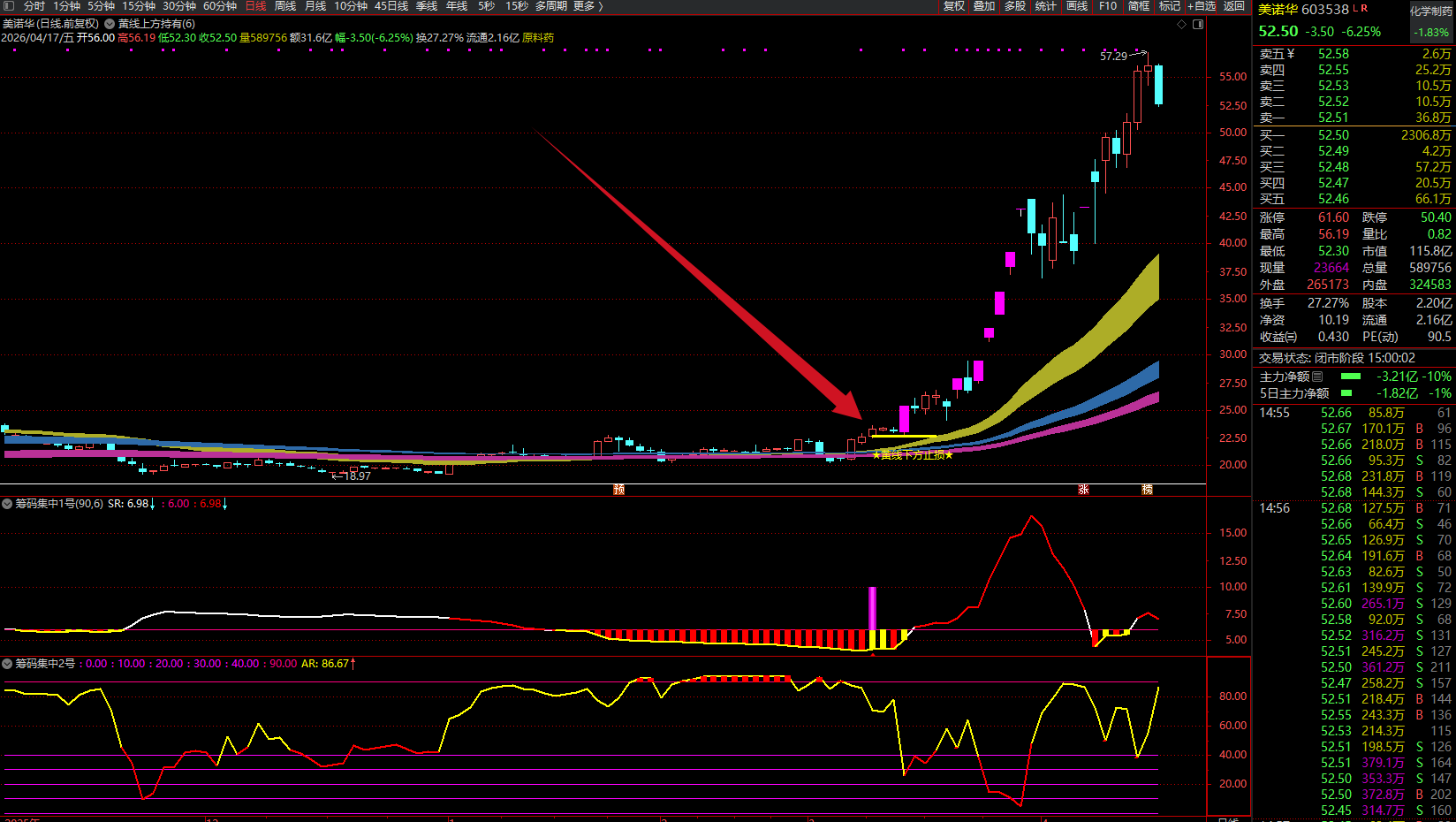
Task: Click the L margin-trading badge near stock code
Action: [x=1355, y=8]
